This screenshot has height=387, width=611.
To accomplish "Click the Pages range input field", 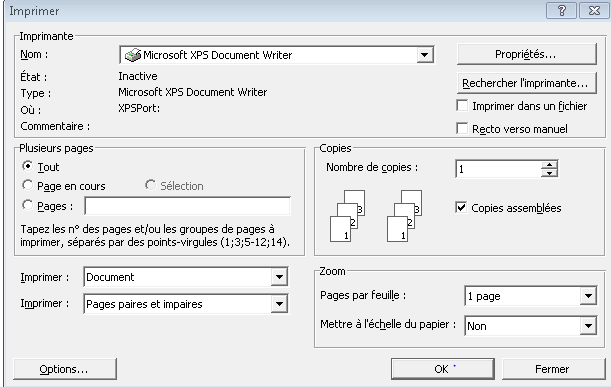I will [187, 206].
